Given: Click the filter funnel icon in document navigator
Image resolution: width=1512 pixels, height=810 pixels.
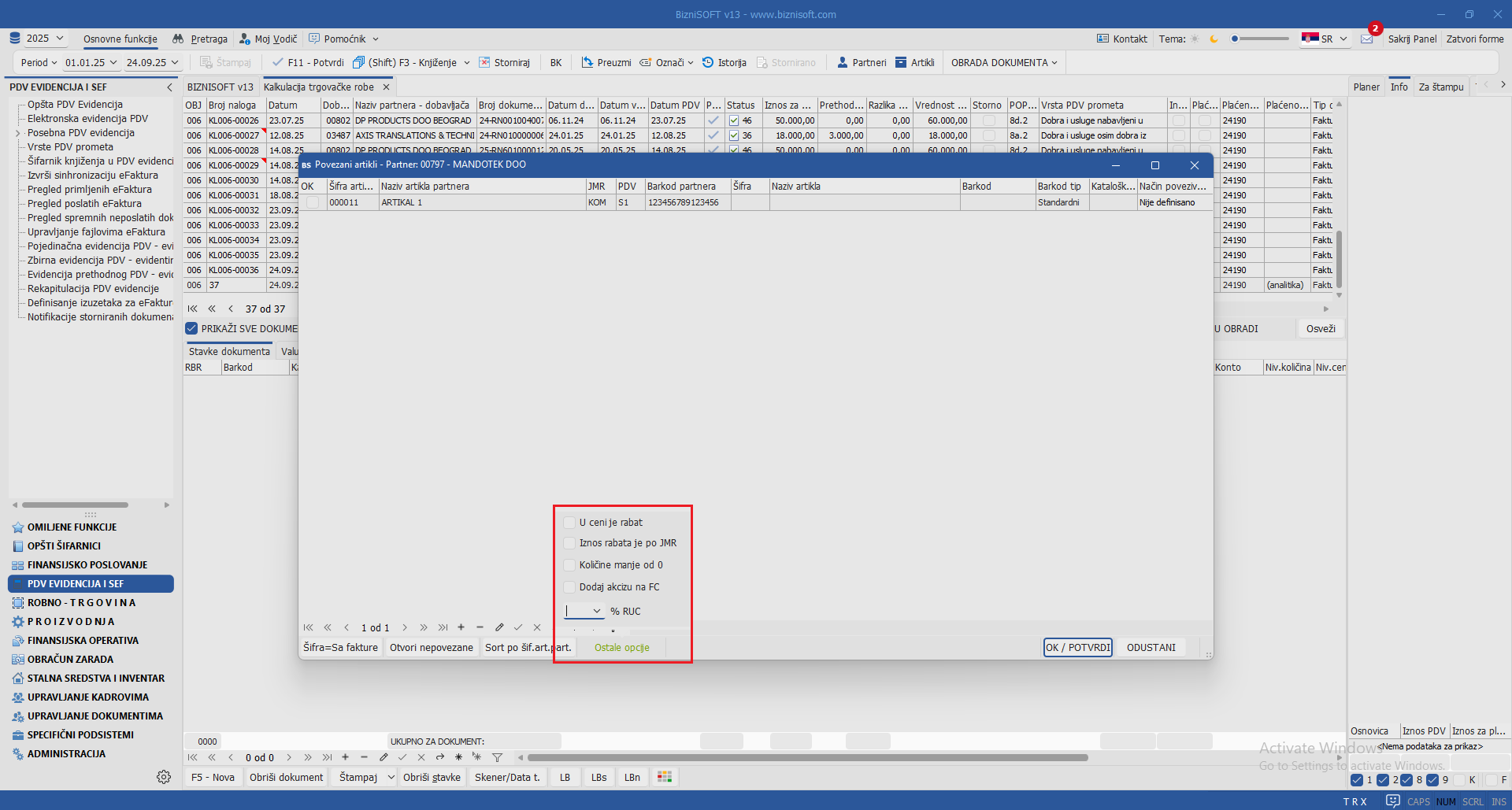Looking at the screenshot, I should 498,757.
